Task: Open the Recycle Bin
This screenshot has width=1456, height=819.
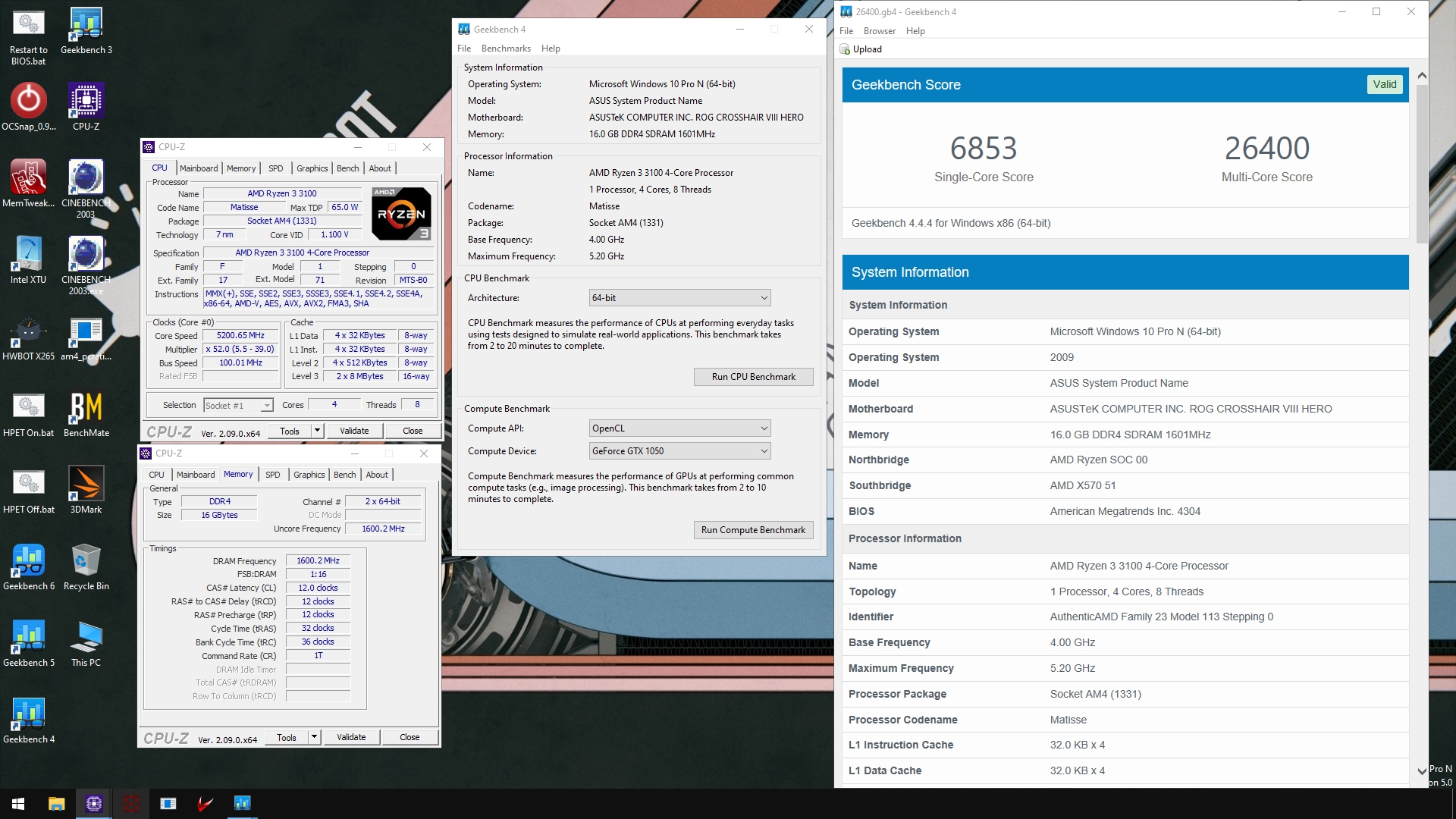Action: coord(86,567)
